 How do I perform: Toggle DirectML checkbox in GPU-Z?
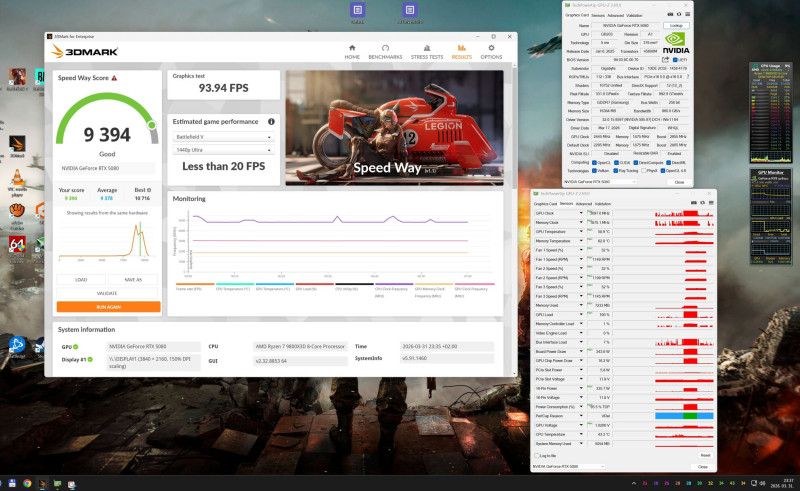tap(668, 162)
